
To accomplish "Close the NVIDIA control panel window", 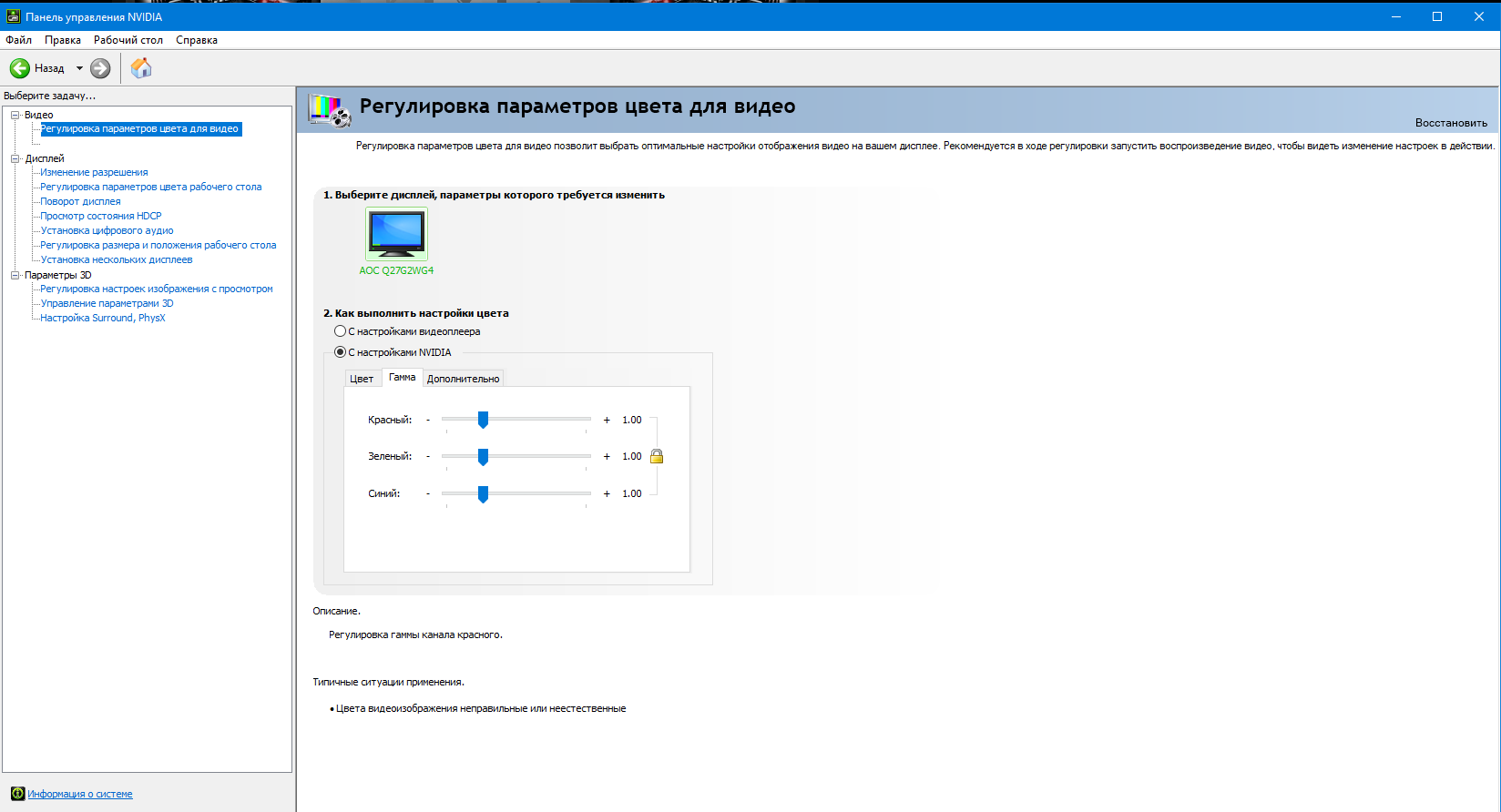I will click(x=1479, y=16).
